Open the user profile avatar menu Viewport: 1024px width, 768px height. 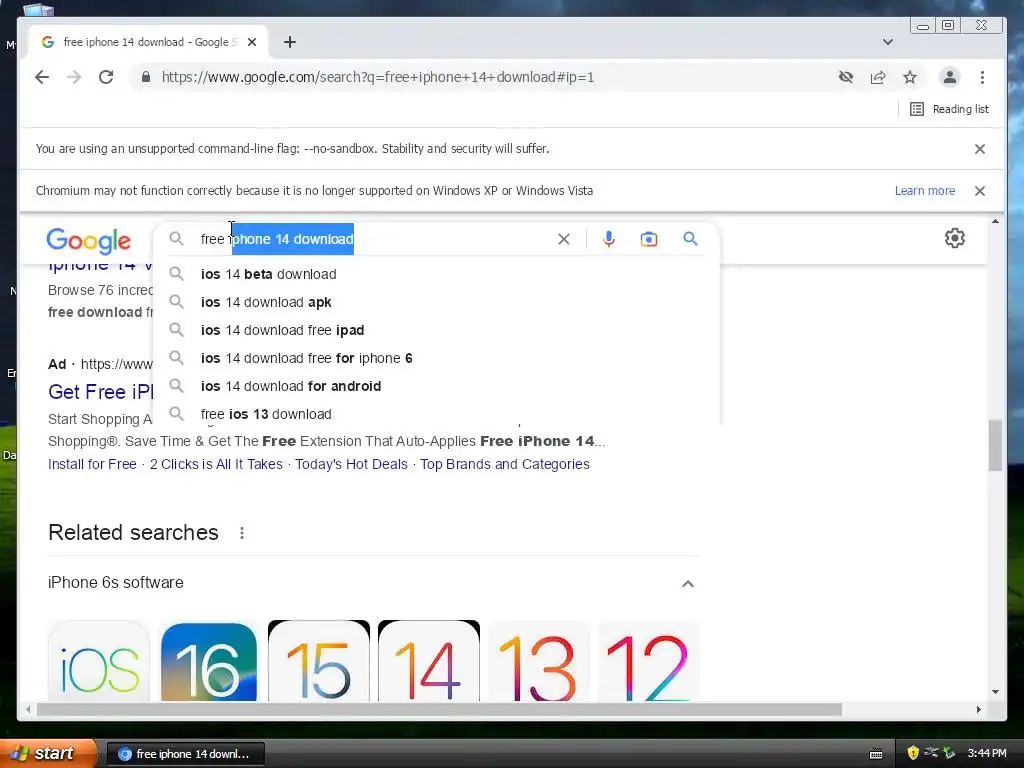(x=950, y=77)
